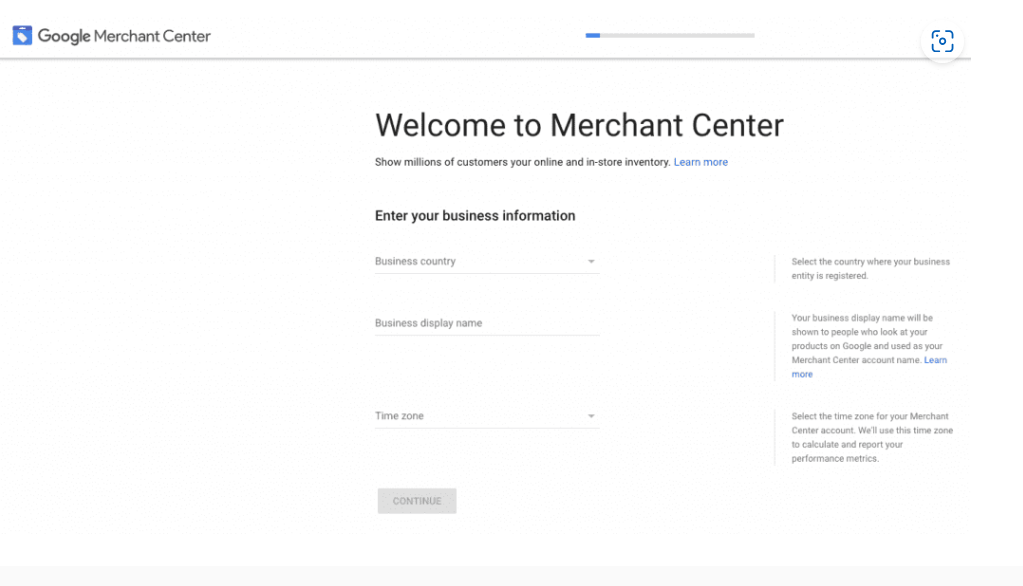Expand the Time zone dropdown
The height and width of the screenshot is (586, 1023).
click(x=486, y=415)
